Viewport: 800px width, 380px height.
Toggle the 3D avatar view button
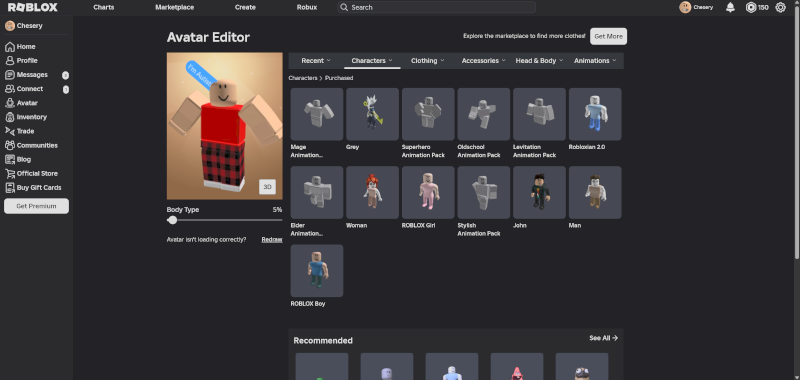click(267, 187)
